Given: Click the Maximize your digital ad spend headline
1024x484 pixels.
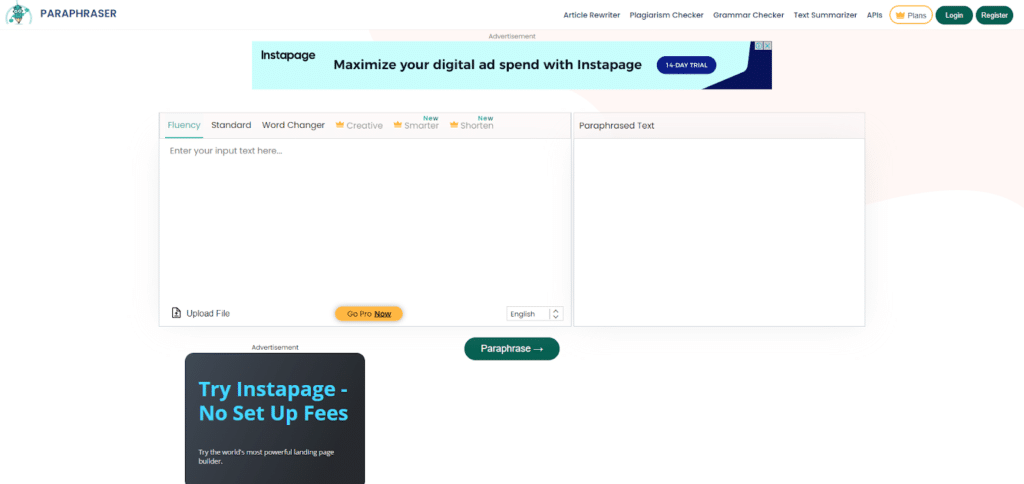Looking at the screenshot, I should (x=488, y=65).
